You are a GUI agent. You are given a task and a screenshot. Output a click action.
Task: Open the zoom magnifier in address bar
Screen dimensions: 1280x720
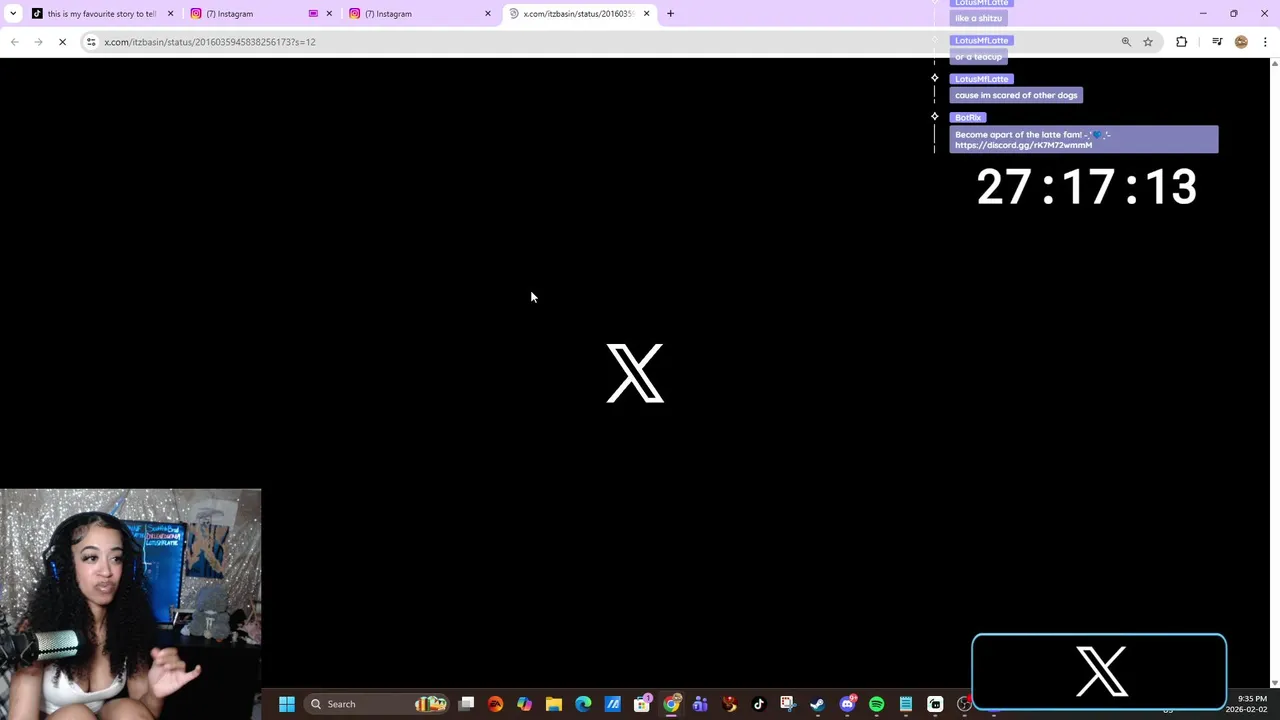(x=1126, y=42)
